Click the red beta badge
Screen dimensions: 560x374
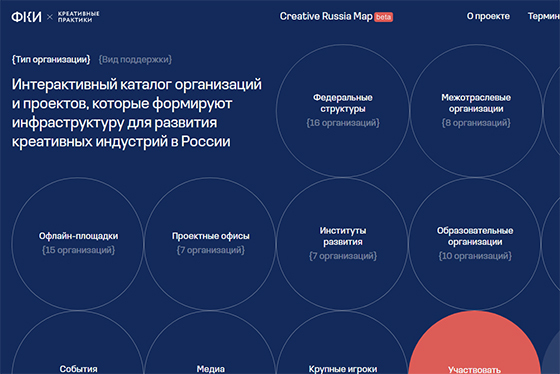click(x=384, y=17)
